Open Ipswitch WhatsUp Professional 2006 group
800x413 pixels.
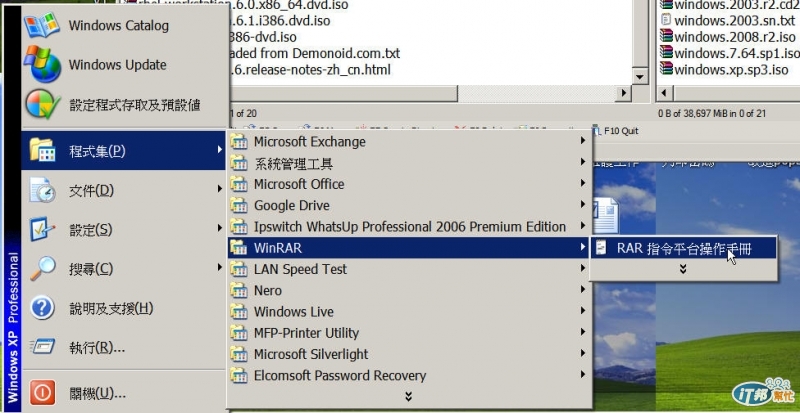[x=410, y=227]
